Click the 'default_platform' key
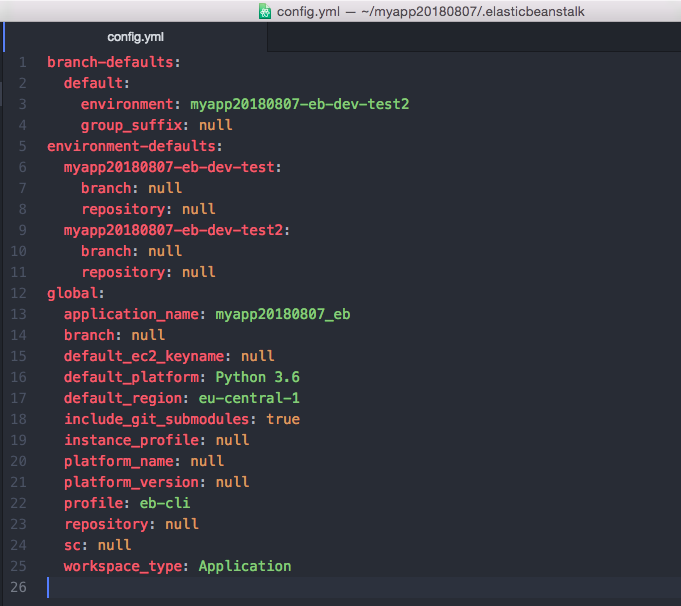681x606 pixels. tap(132, 377)
